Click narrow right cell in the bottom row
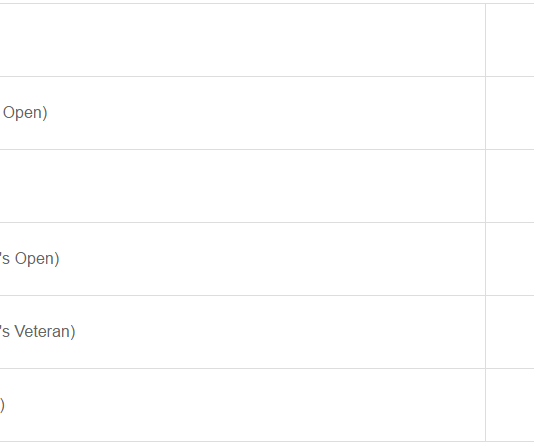The height and width of the screenshot is (446, 534). pos(510,405)
